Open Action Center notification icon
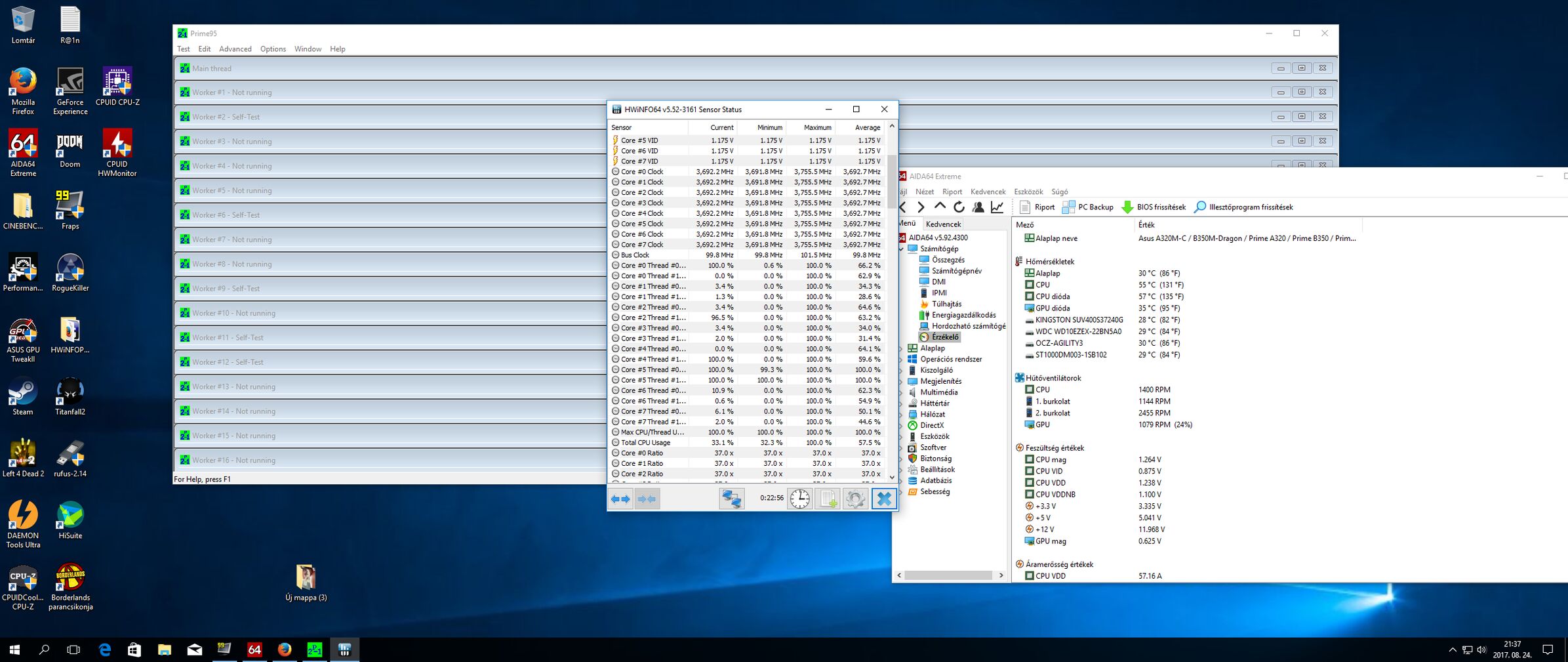 pyautogui.click(x=1548, y=650)
